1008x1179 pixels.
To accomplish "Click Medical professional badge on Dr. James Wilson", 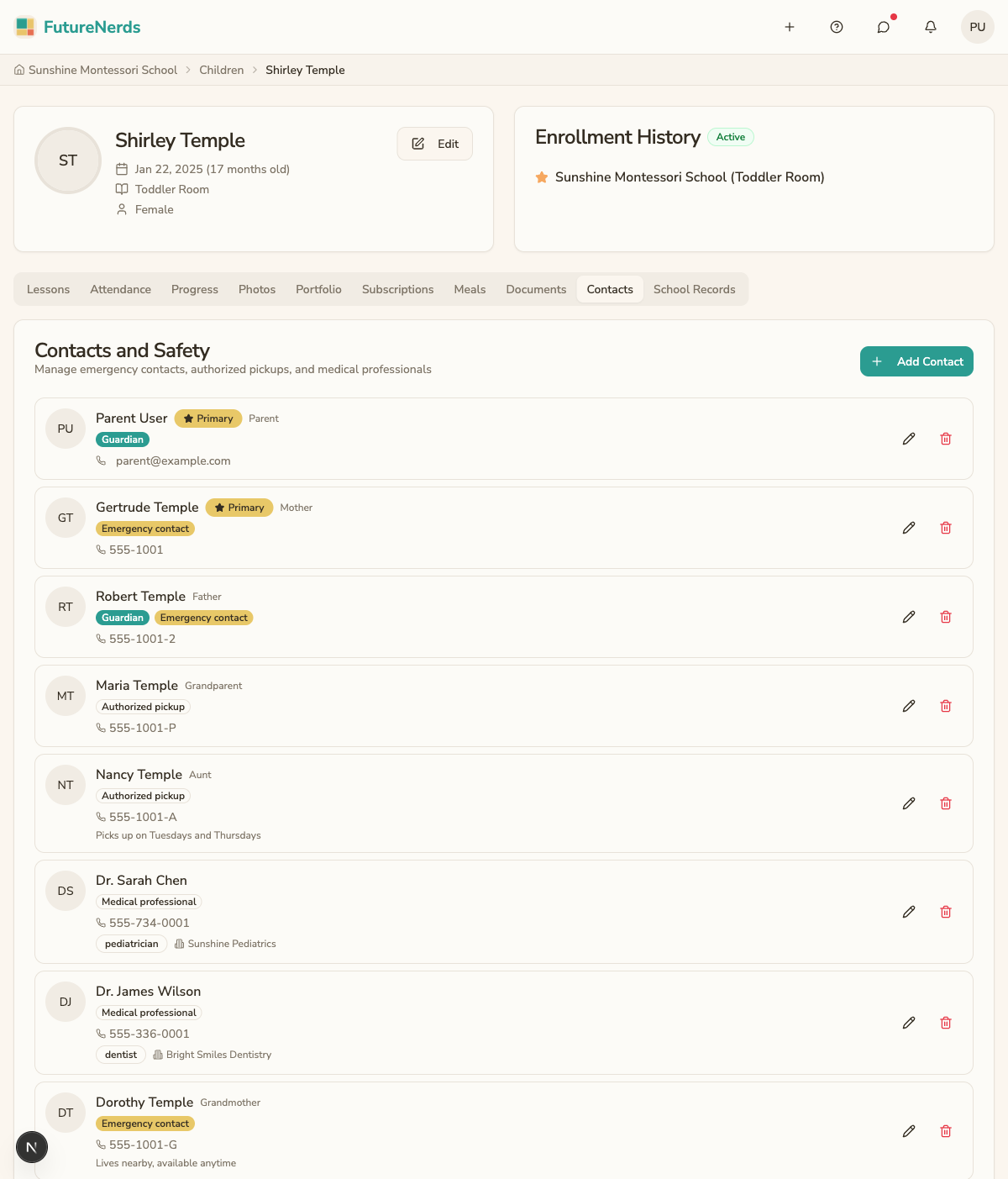I will click(149, 1013).
